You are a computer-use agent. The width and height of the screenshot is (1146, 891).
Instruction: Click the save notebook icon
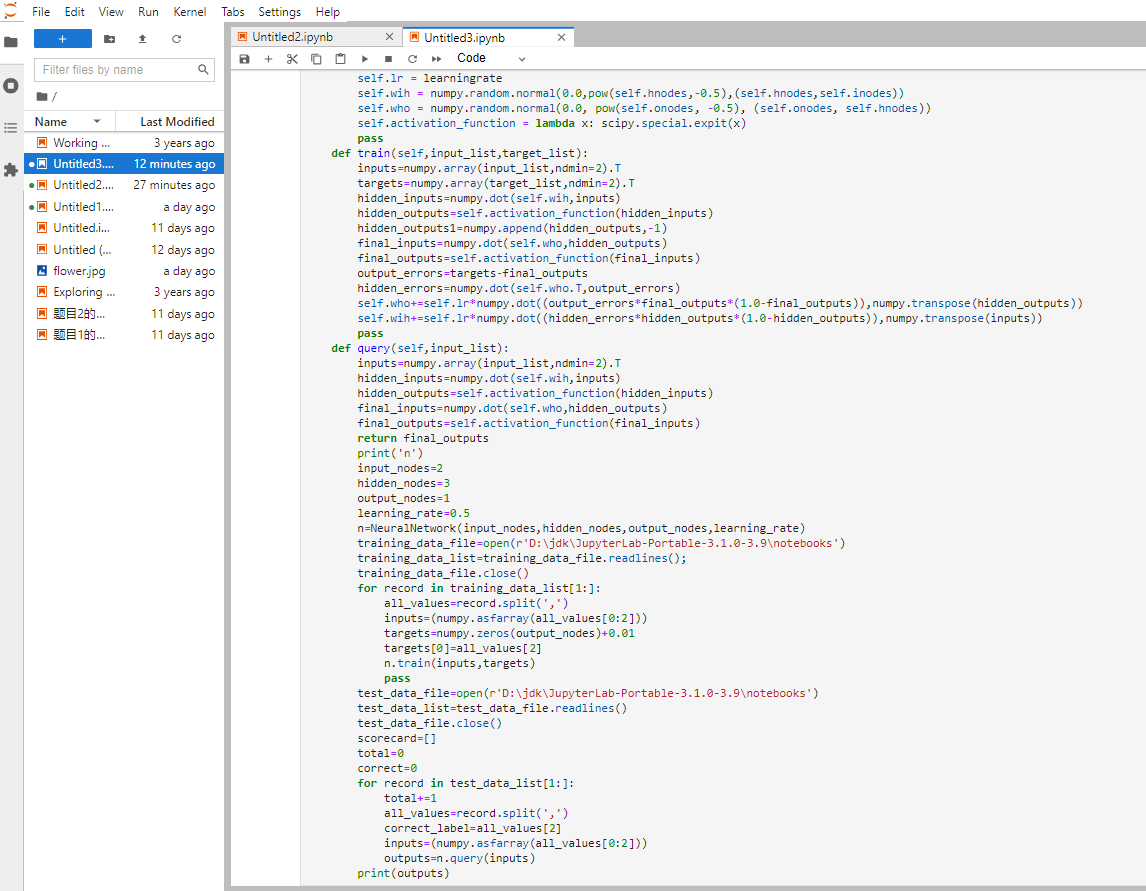(244, 59)
